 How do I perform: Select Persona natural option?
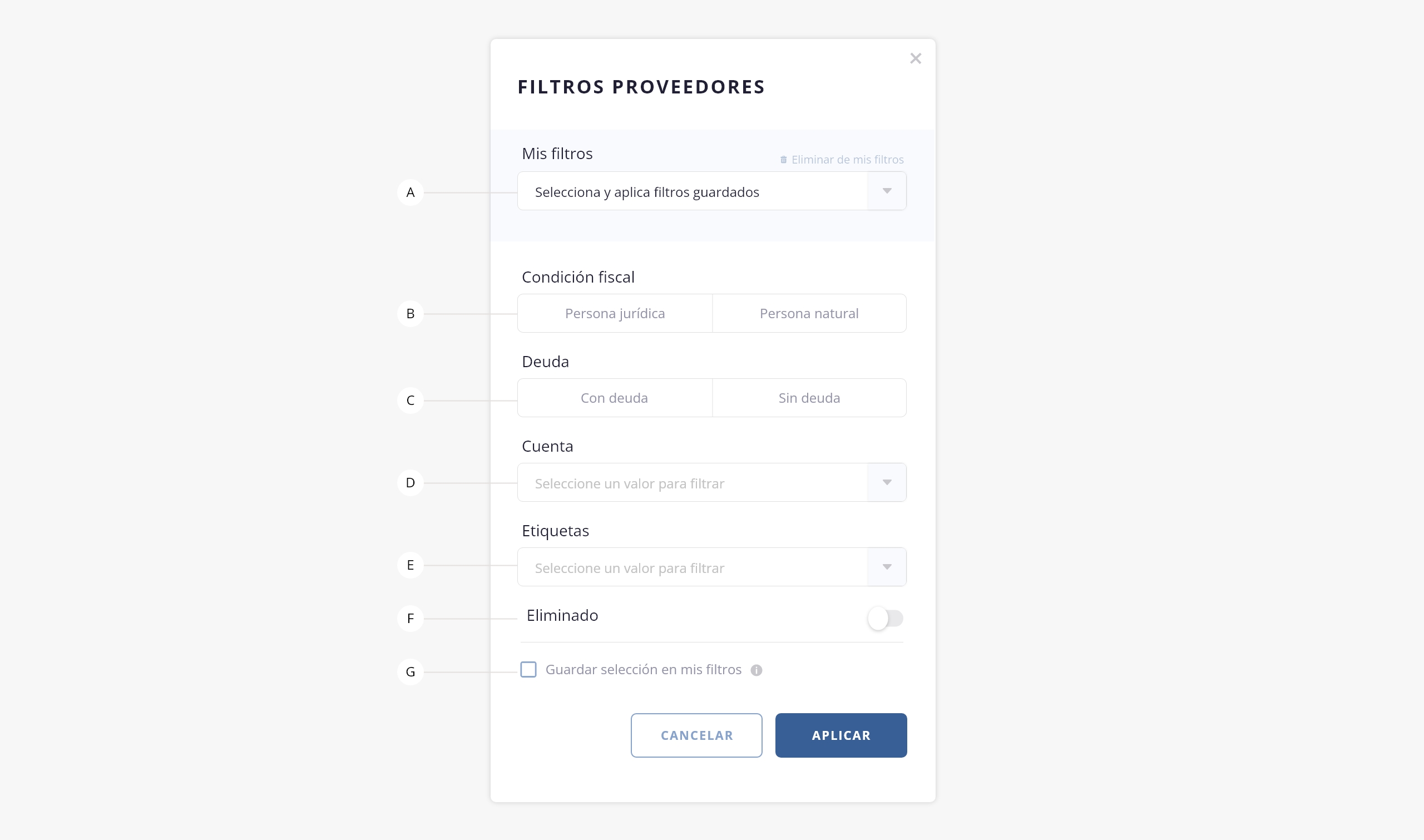click(x=809, y=314)
